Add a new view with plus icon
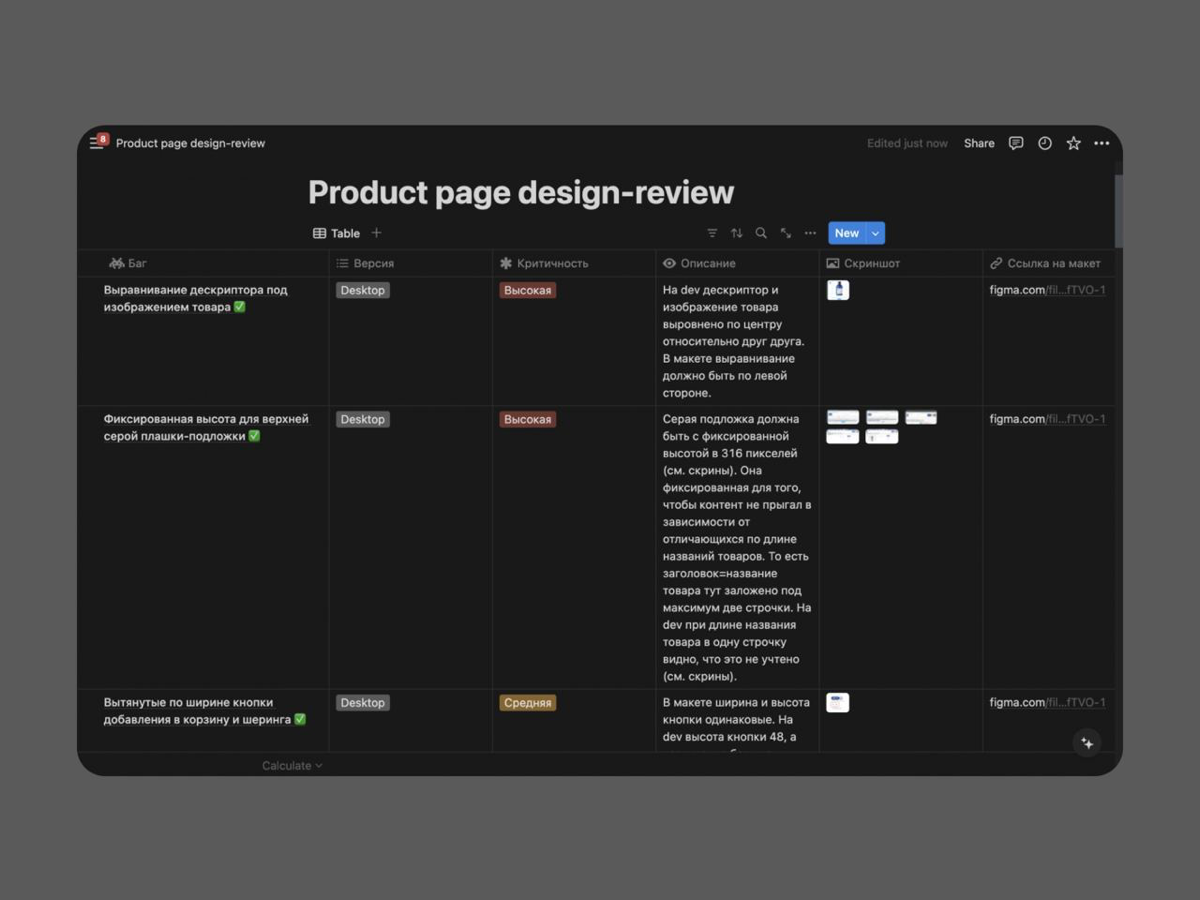 click(377, 233)
